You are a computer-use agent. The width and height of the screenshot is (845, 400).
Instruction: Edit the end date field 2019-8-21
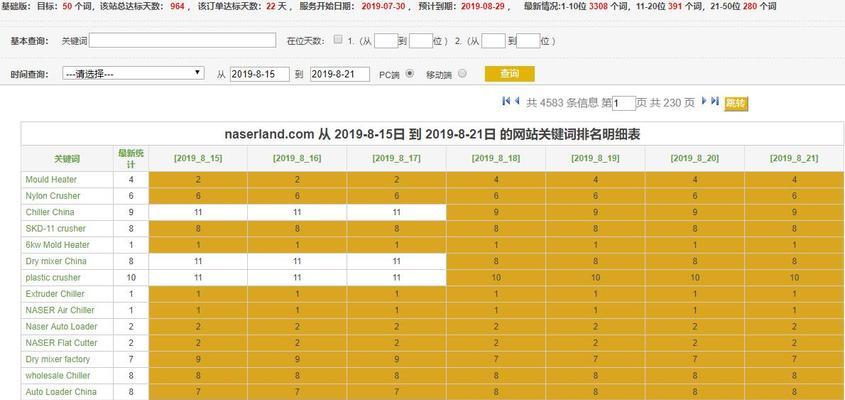click(x=340, y=74)
